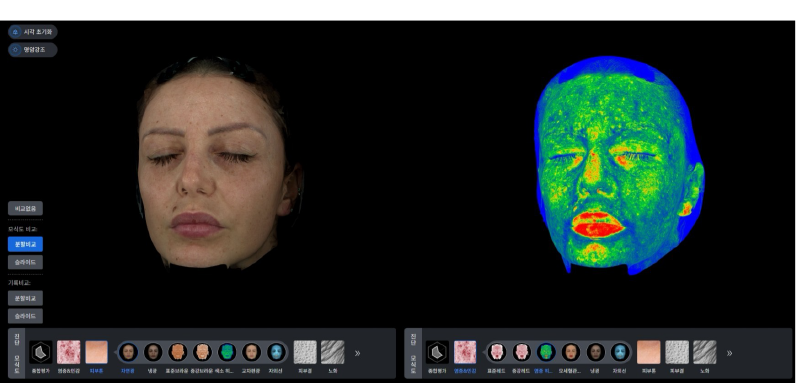This screenshot has width=796, height=383.
Task: Select 염증&민감 red thumbnail in right panel
Action: (465, 352)
